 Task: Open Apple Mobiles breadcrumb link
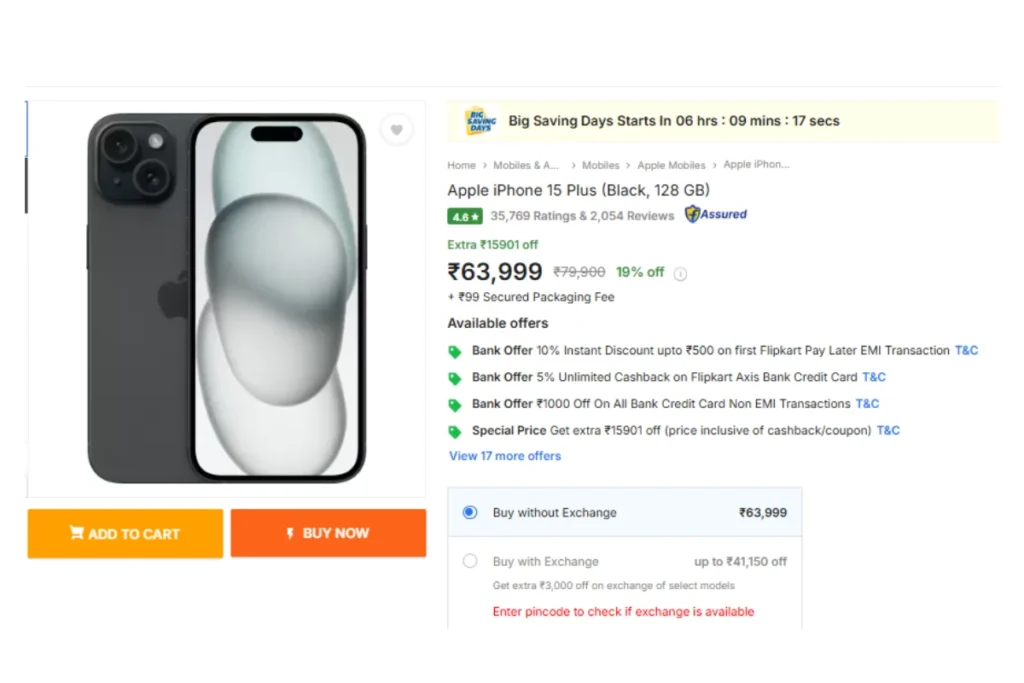(x=671, y=165)
